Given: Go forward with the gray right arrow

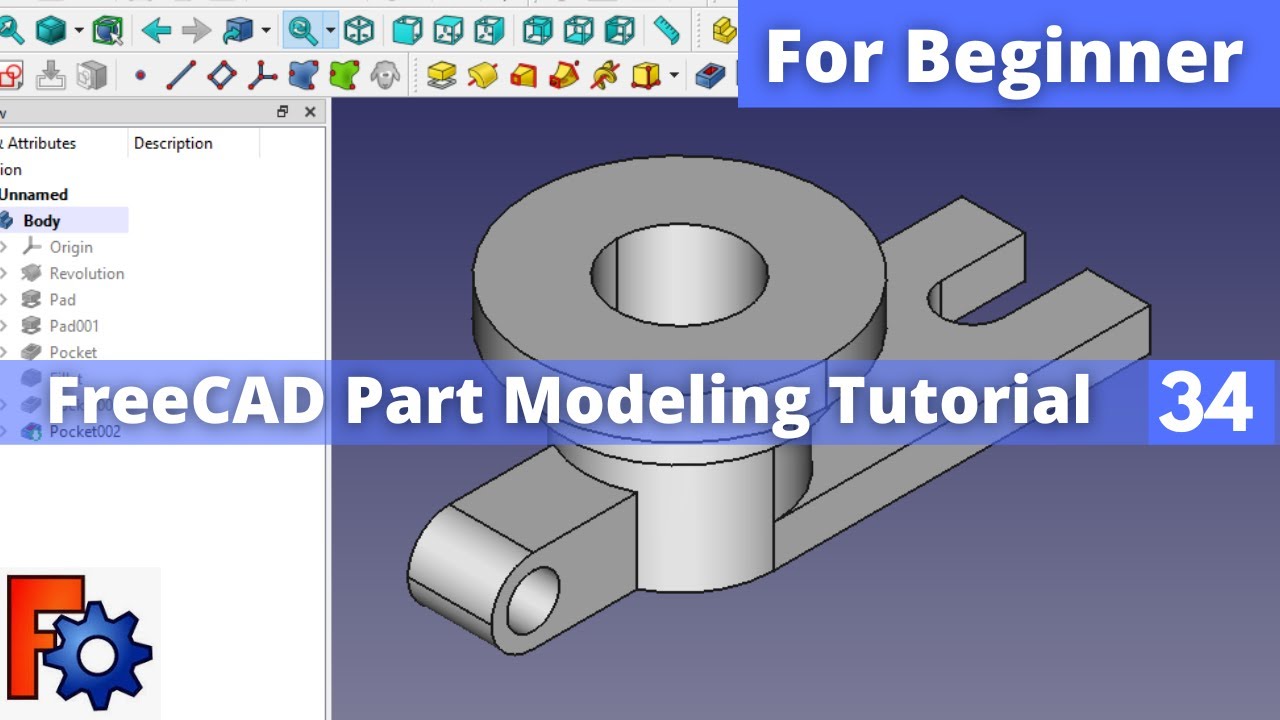Looking at the screenshot, I should coord(196,31).
